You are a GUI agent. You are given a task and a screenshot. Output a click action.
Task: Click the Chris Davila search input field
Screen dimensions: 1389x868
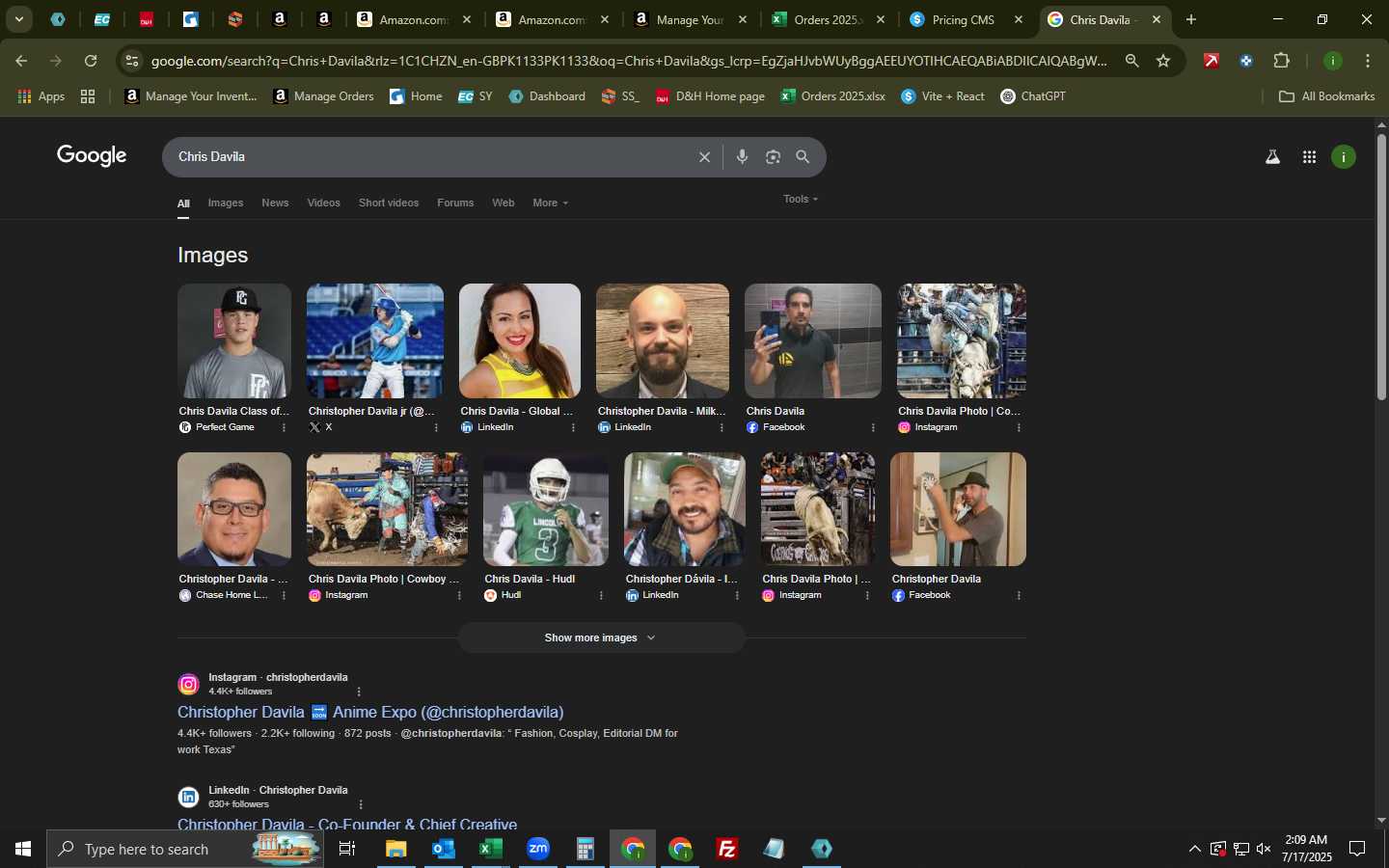[429, 157]
